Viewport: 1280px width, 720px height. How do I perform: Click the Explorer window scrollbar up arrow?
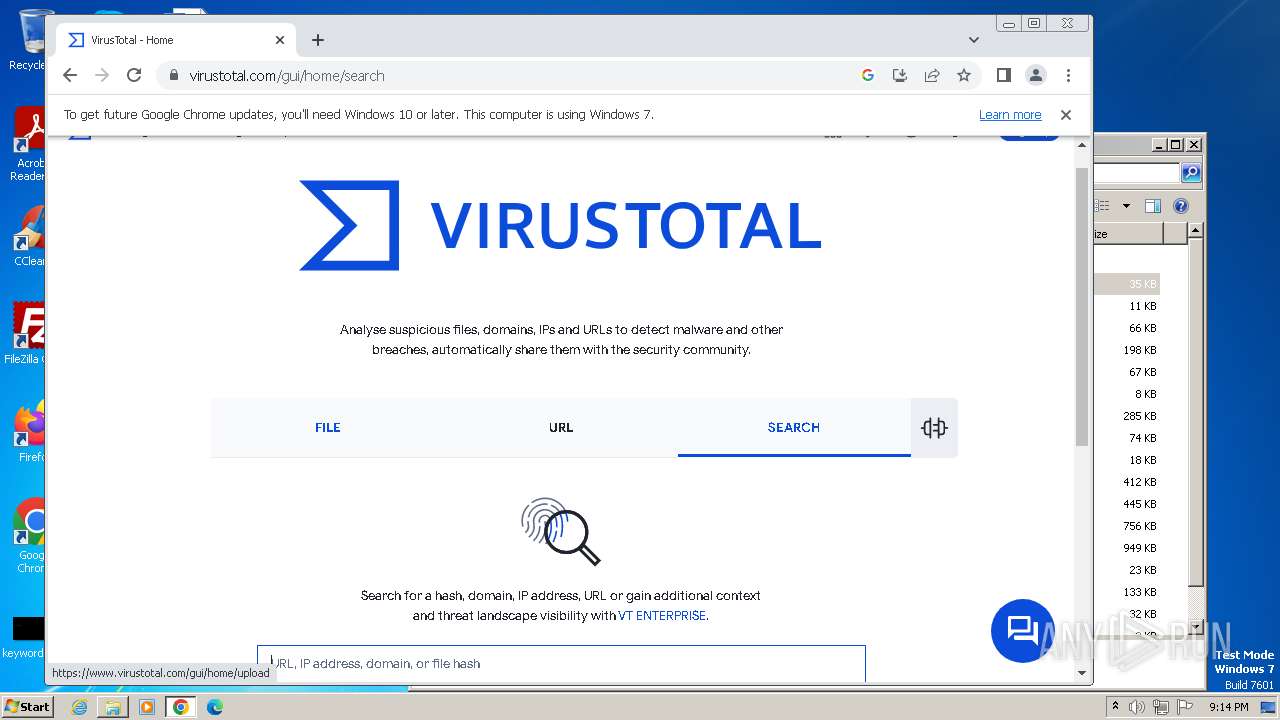[x=1195, y=231]
